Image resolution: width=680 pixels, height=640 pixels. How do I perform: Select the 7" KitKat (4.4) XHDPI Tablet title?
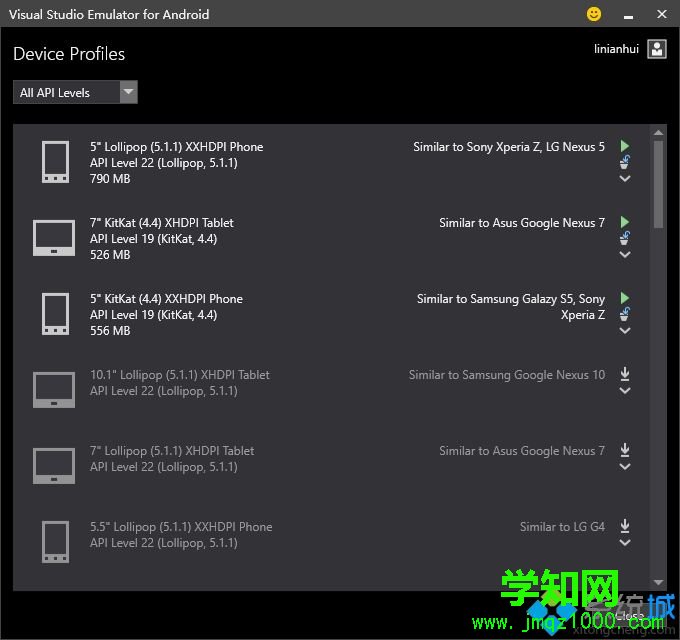click(x=162, y=223)
